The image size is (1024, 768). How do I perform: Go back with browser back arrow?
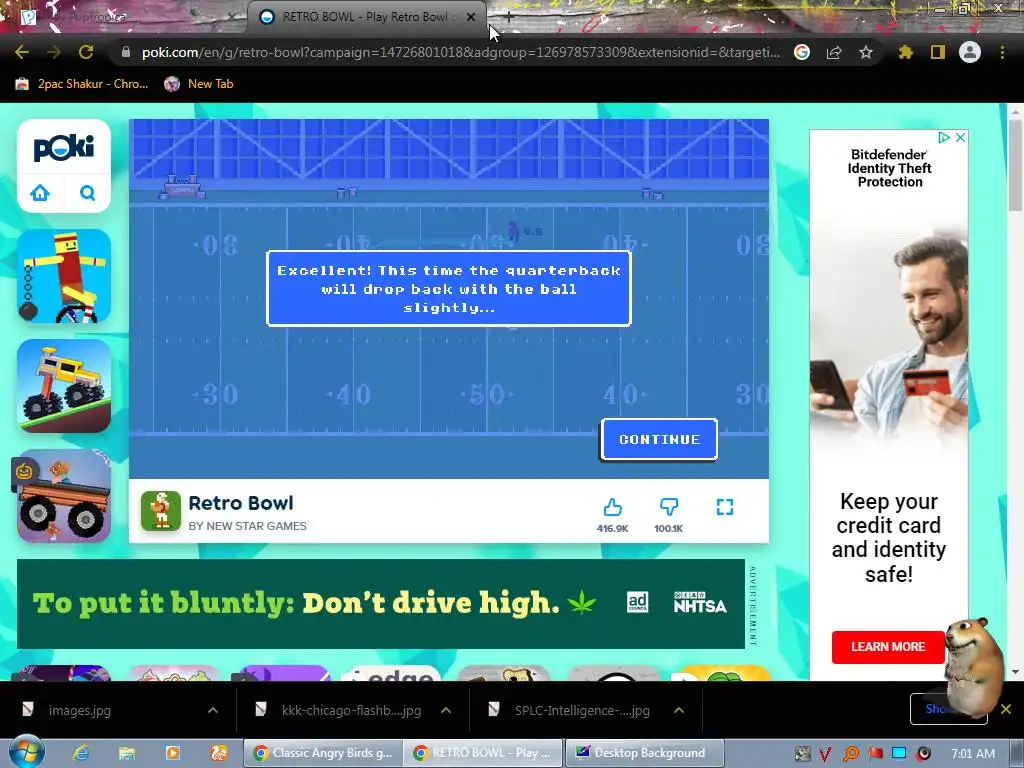click(22, 52)
